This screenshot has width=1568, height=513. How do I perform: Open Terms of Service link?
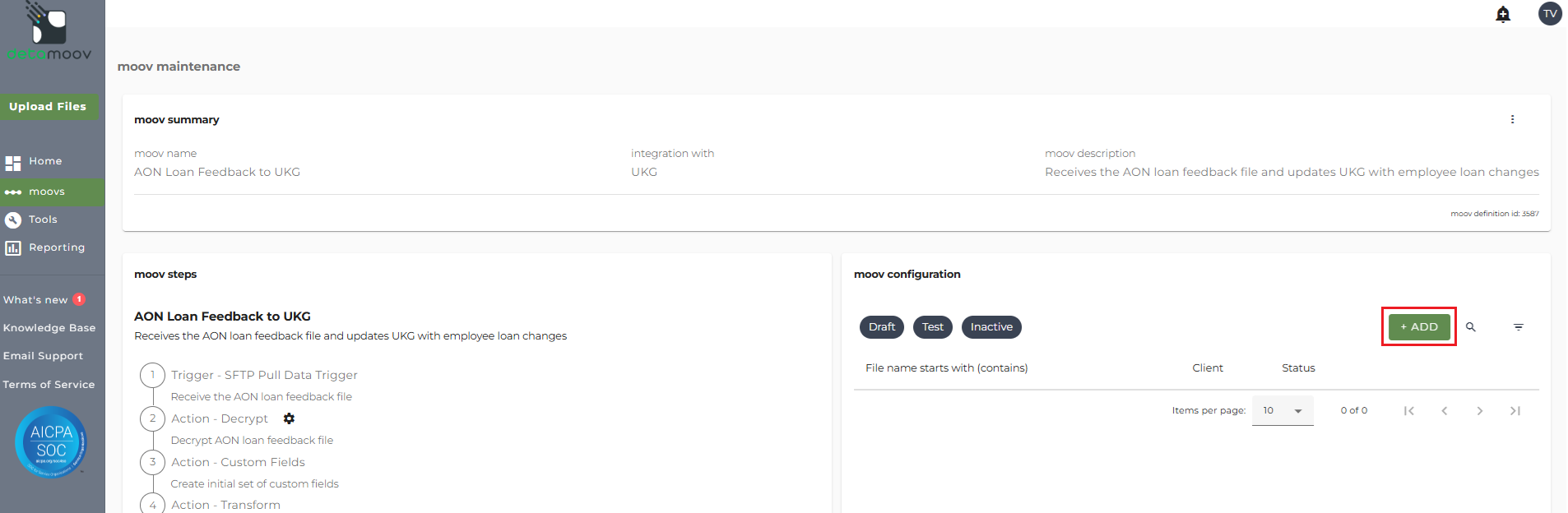pyautogui.click(x=49, y=385)
